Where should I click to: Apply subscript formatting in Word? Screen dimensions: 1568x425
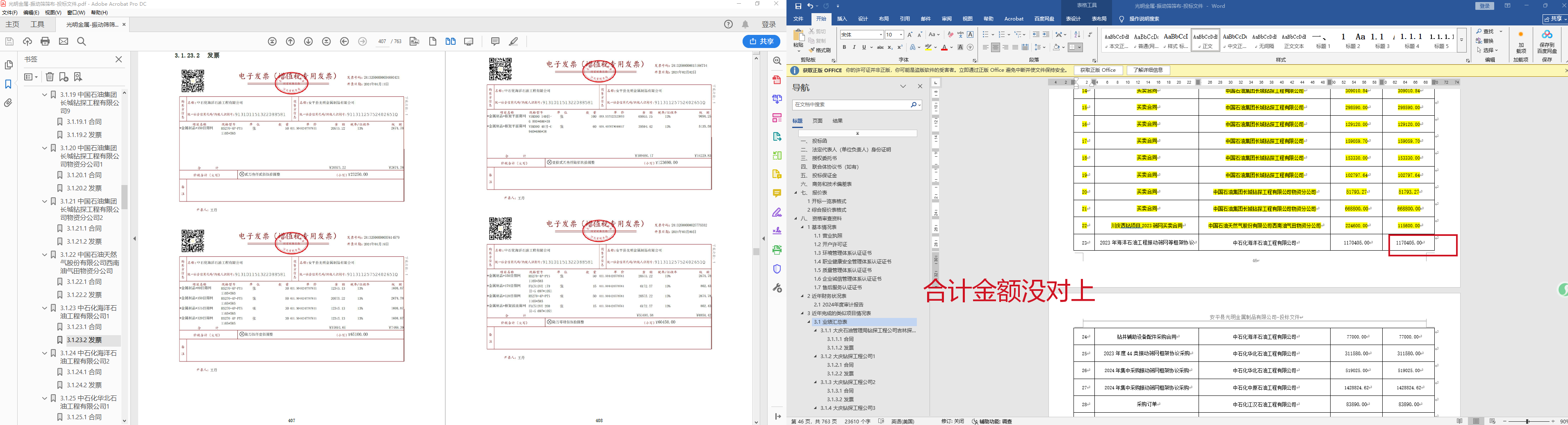[x=890, y=47]
